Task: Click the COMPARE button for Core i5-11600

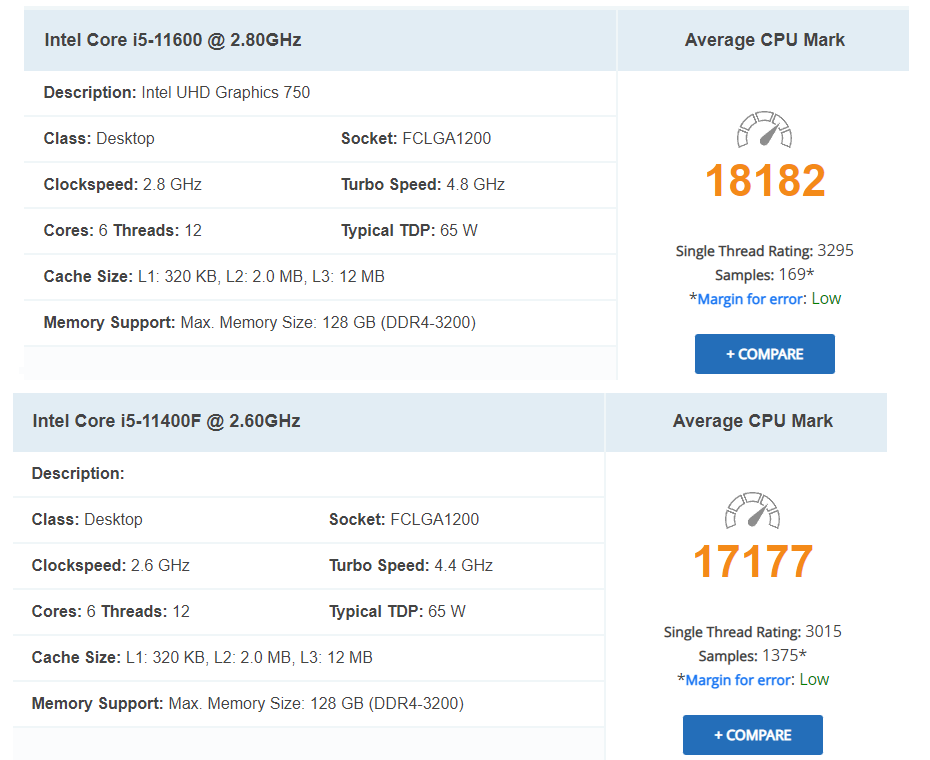Action: click(765, 354)
